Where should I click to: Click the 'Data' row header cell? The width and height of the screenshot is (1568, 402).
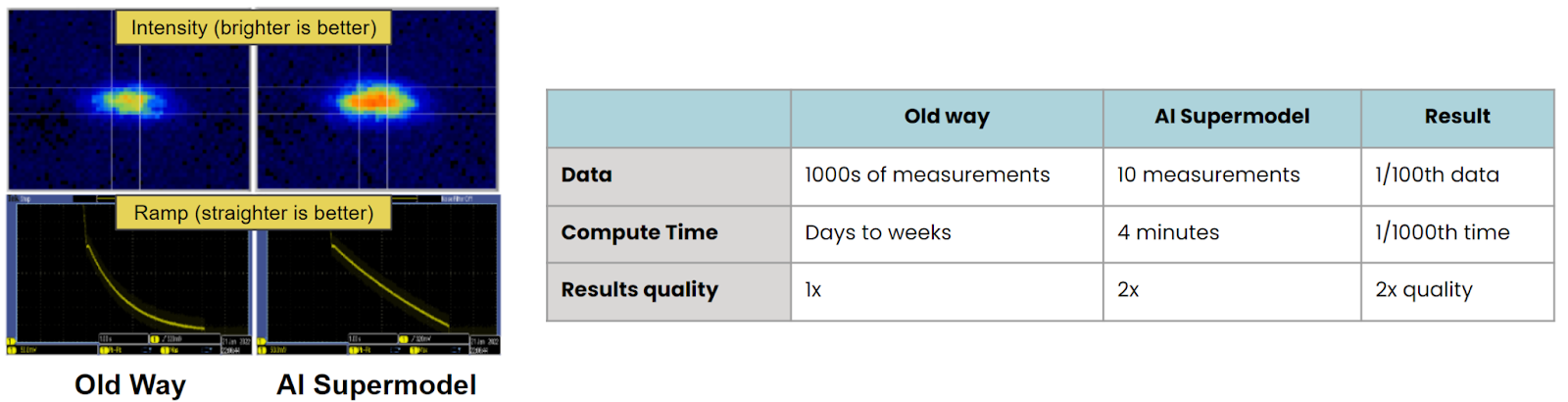click(668, 176)
